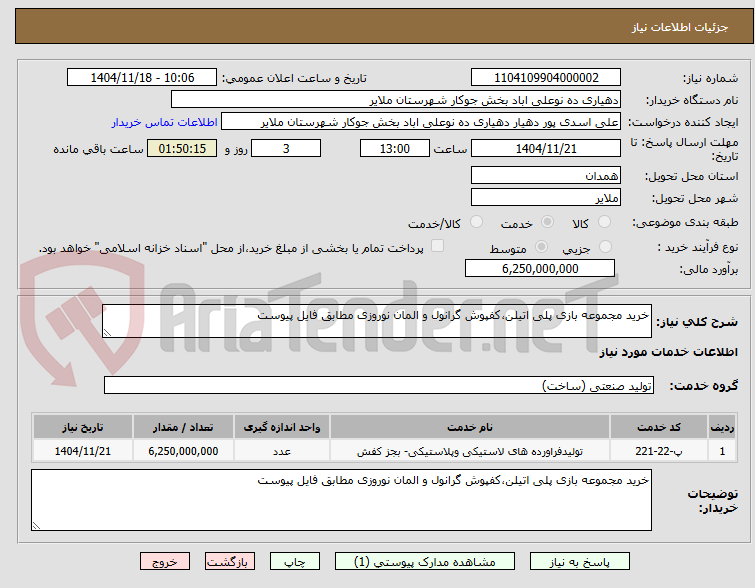Click the نام خدمت column header
This screenshot has height=588, width=755.
pyautogui.click(x=470, y=427)
